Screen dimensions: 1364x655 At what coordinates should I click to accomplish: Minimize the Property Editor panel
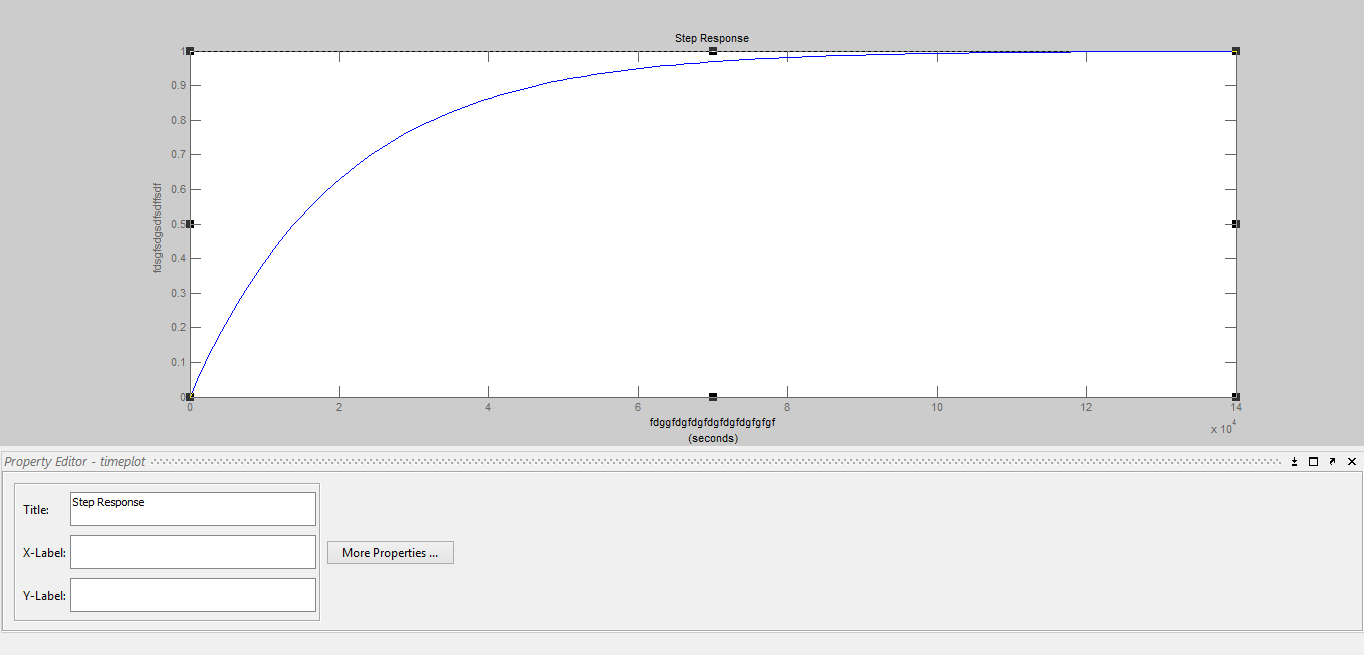[1295, 461]
